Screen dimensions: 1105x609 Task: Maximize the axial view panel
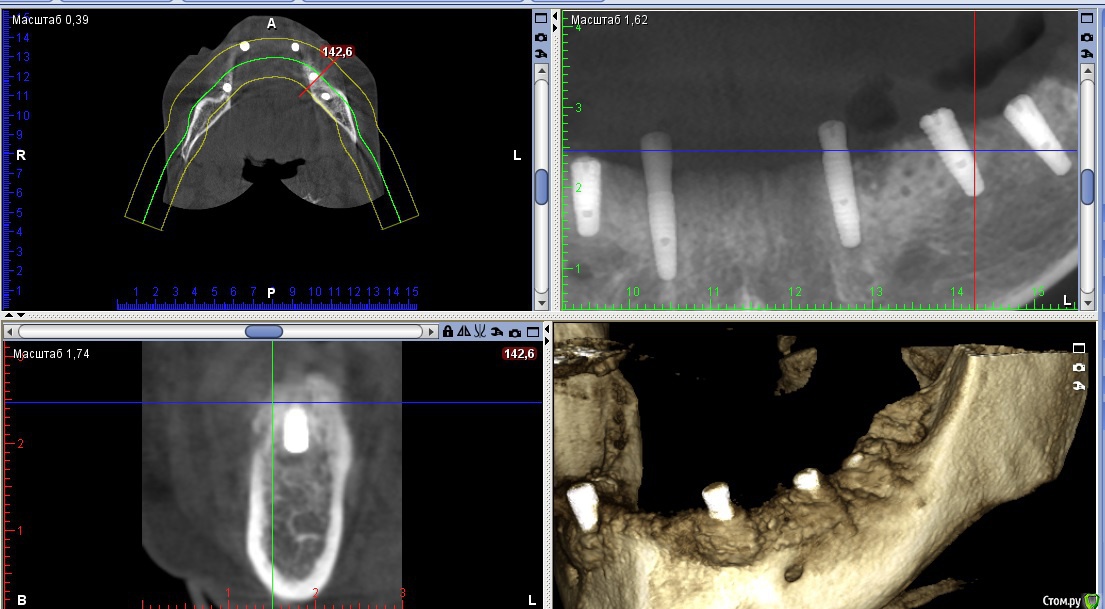(541, 18)
